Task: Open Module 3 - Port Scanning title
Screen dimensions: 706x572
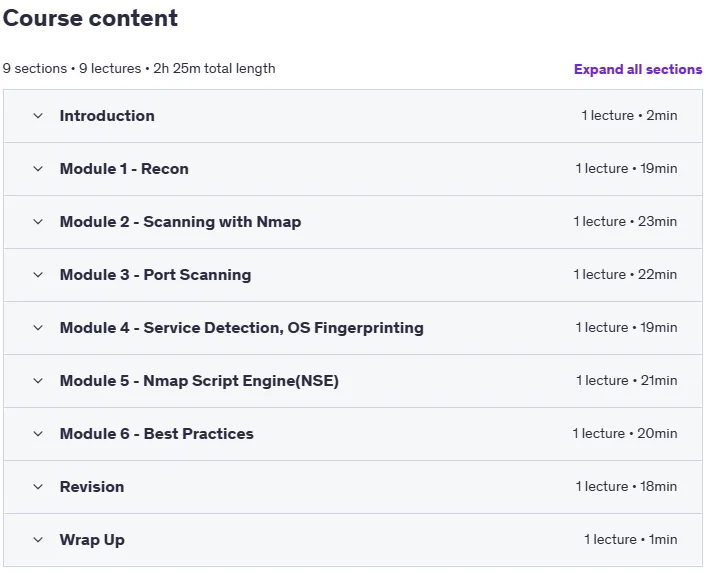Action: pos(155,275)
